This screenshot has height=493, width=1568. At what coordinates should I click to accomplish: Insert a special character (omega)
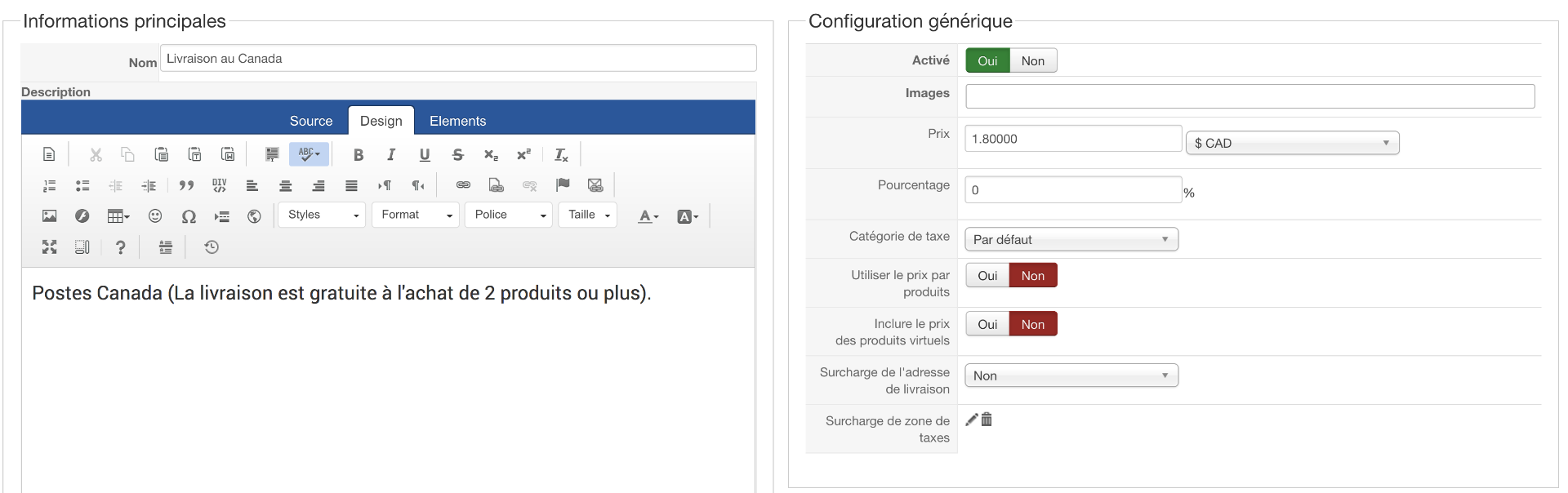189,216
